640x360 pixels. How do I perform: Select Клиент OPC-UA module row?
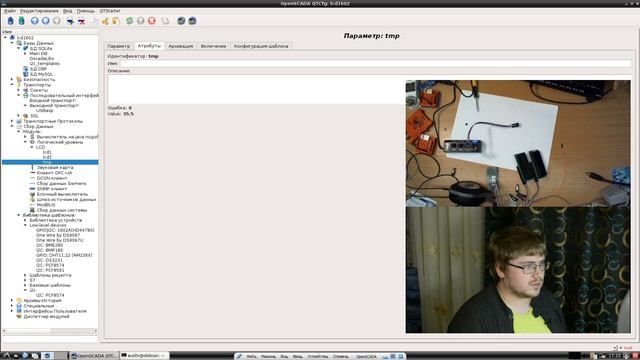click(x=54, y=173)
